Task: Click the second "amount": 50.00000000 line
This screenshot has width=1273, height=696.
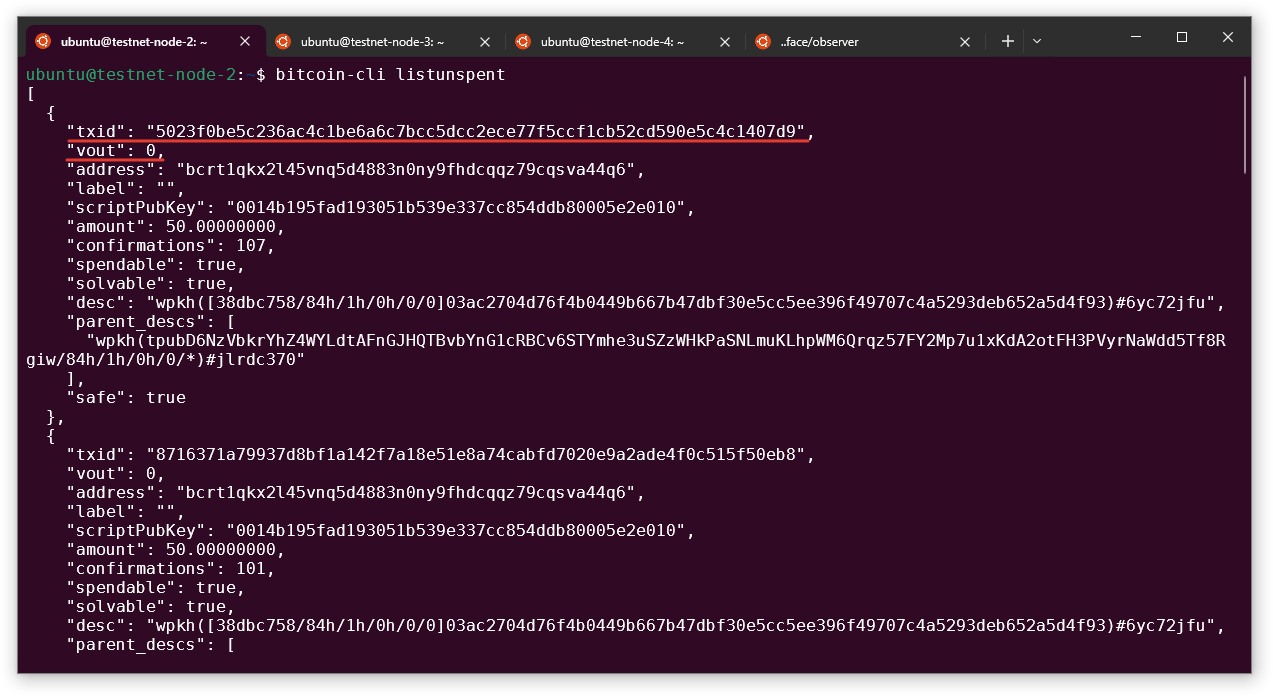Action: point(175,549)
